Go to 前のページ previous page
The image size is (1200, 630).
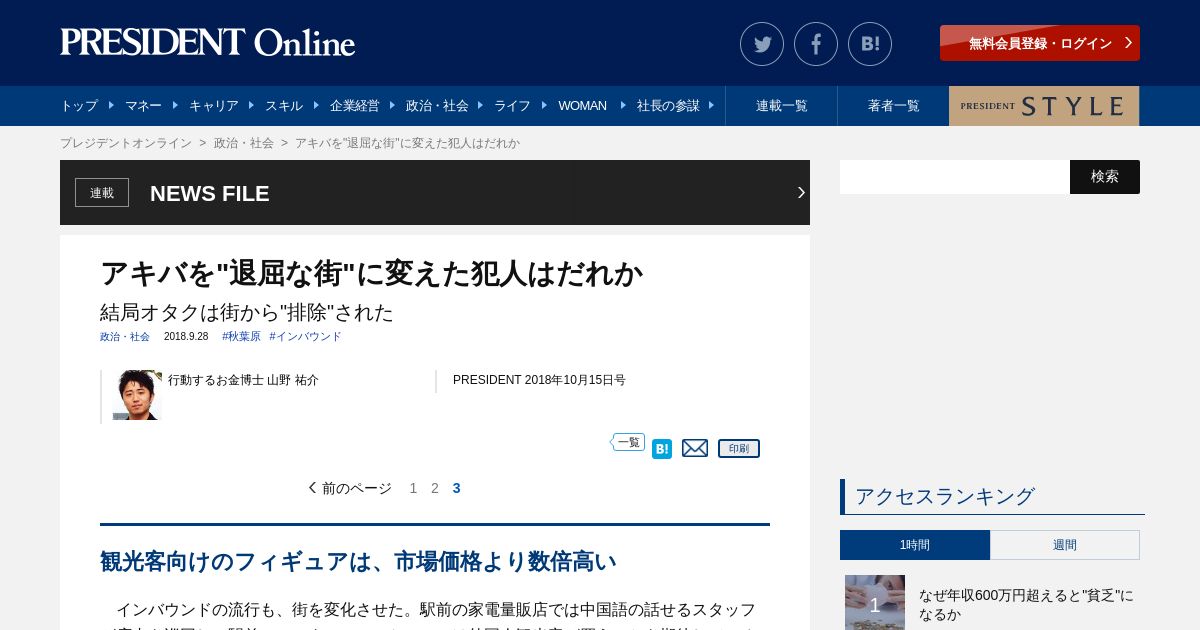coord(350,488)
